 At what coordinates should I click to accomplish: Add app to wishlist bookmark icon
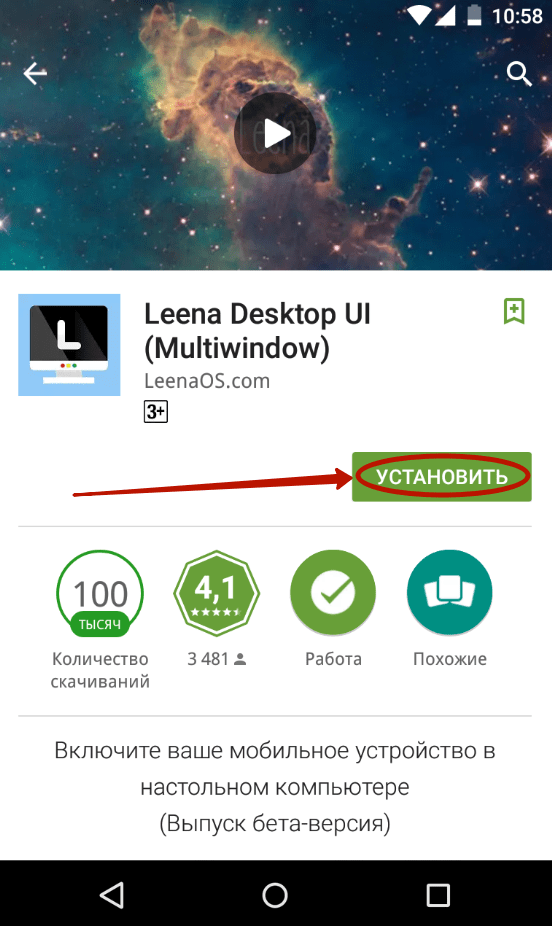point(514,311)
